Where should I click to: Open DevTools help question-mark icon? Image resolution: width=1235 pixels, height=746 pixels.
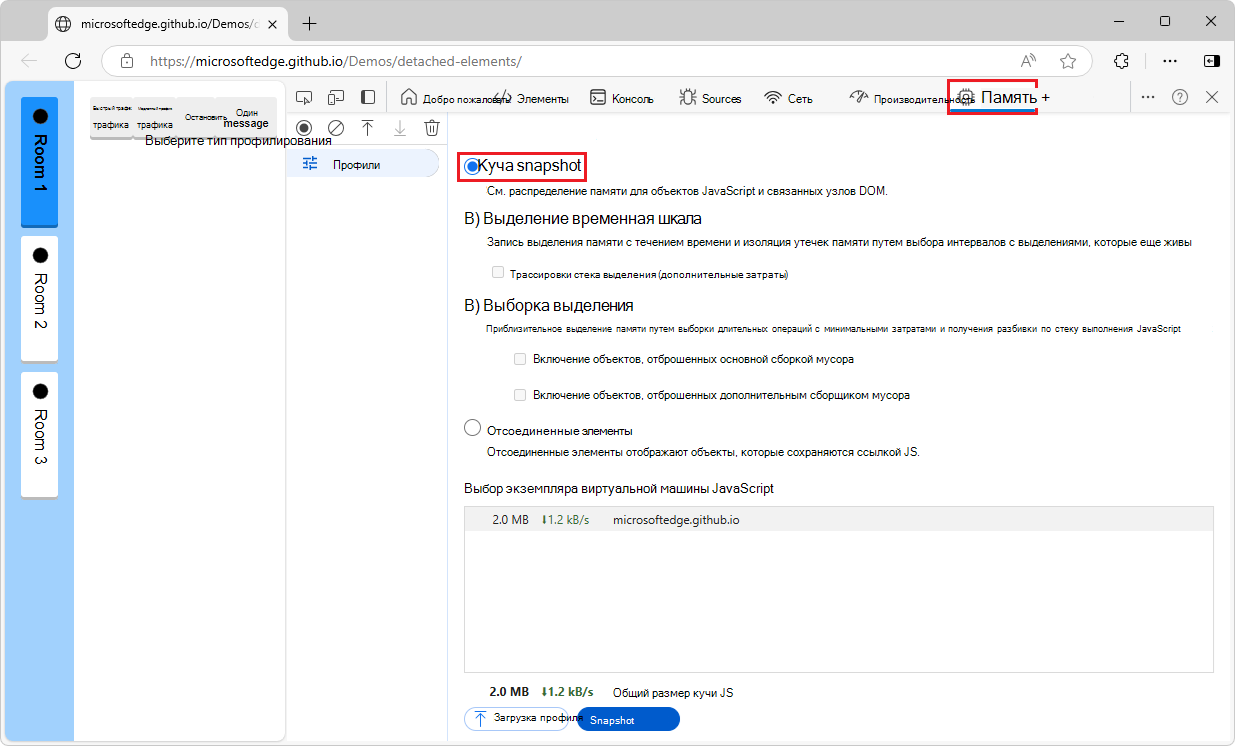(1180, 97)
